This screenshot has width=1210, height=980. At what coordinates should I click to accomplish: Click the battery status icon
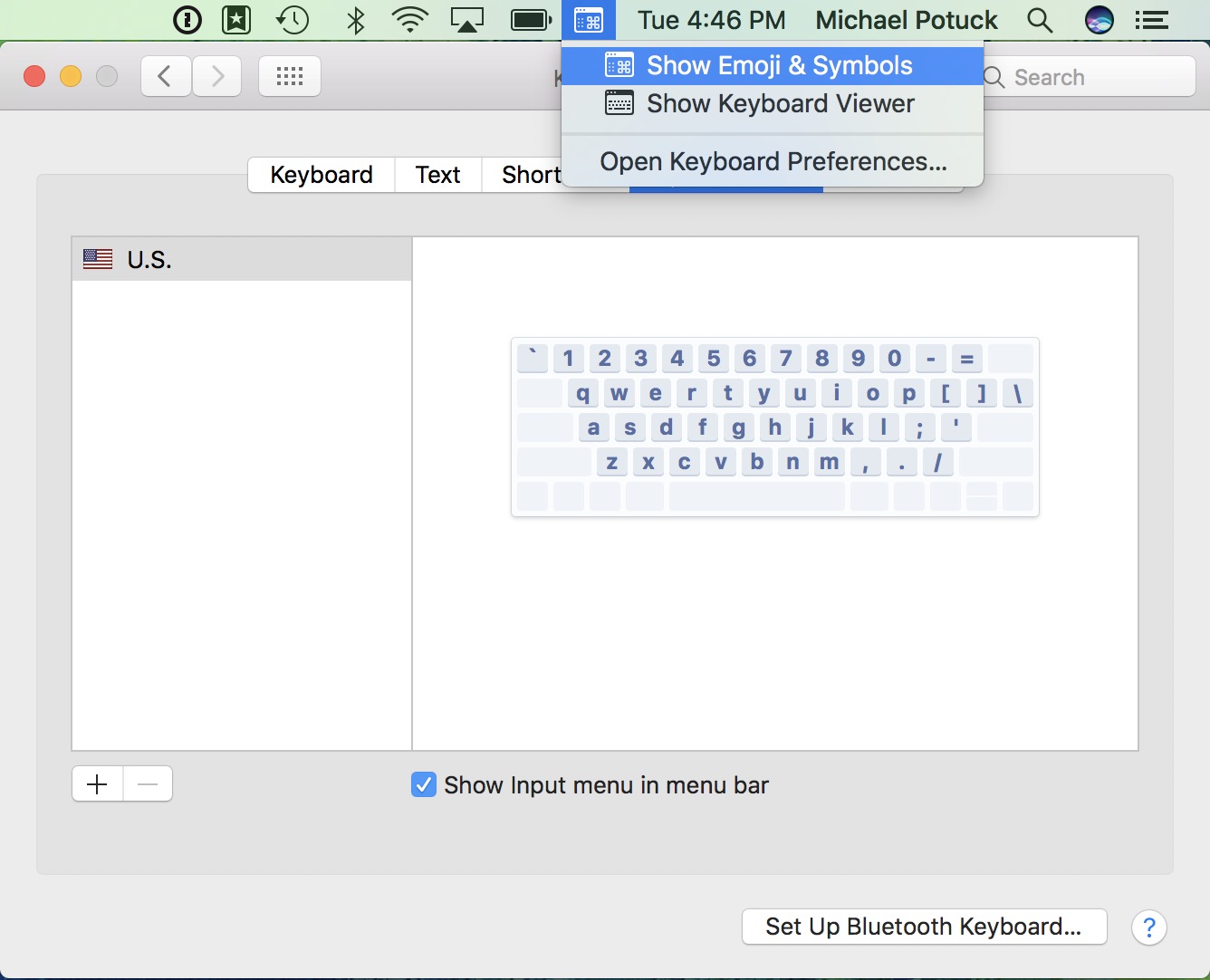[531, 19]
